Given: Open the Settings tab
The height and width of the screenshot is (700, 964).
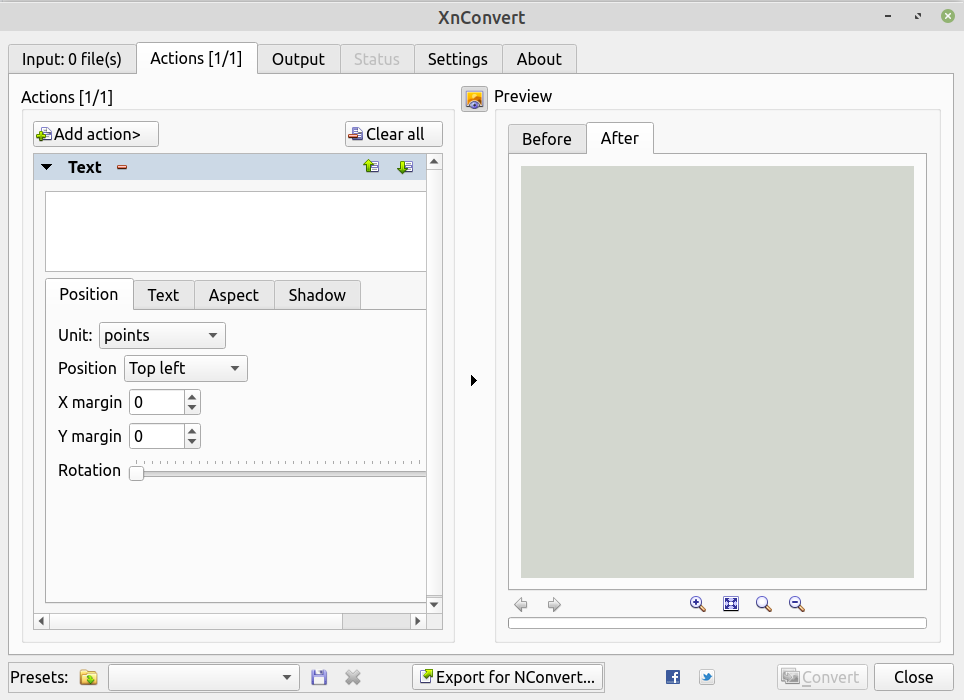Looking at the screenshot, I should pyautogui.click(x=458, y=59).
